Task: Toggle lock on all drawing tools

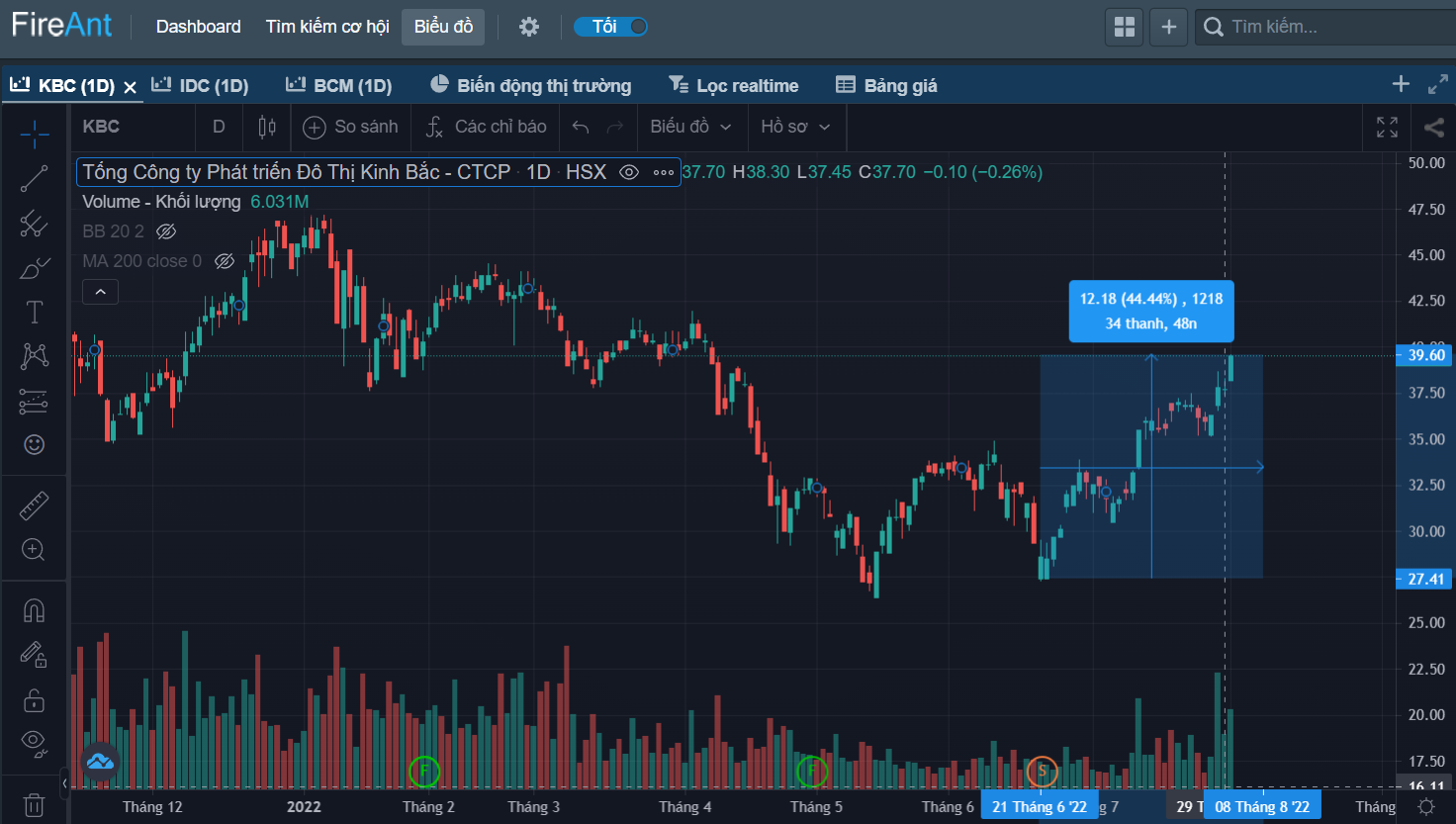Action: pyautogui.click(x=35, y=699)
